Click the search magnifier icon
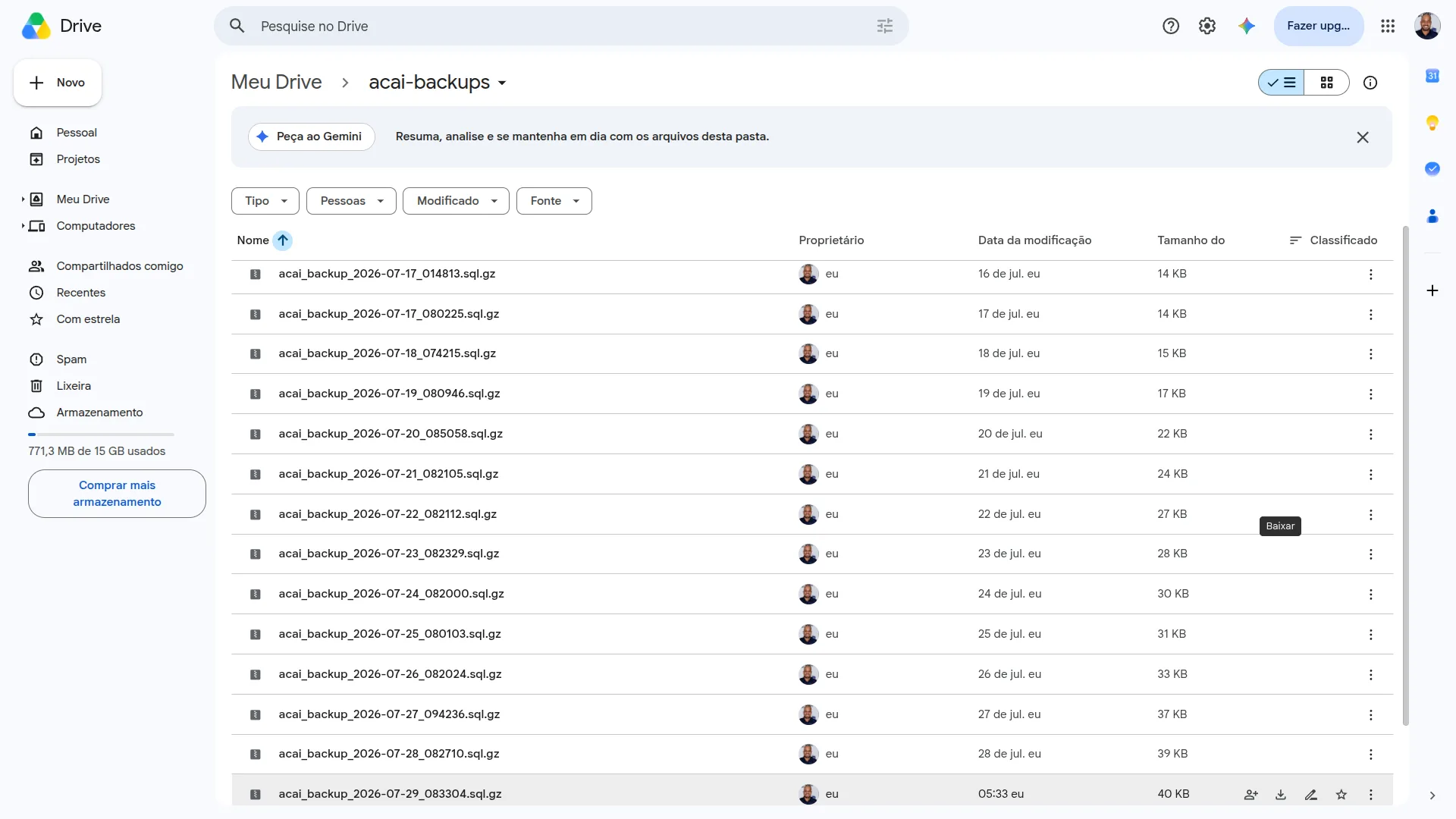 (x=237, y=26)
